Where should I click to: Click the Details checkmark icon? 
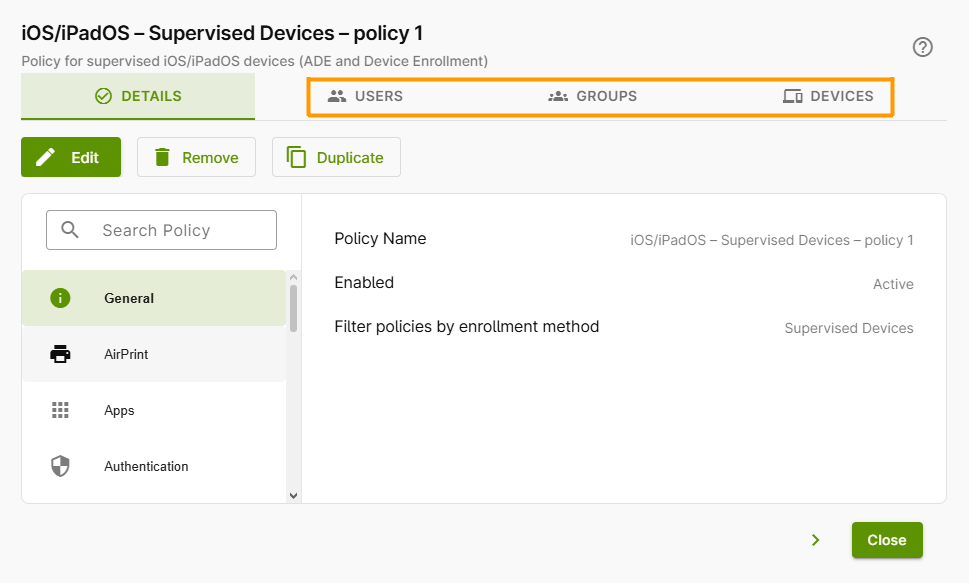(103, 96)
